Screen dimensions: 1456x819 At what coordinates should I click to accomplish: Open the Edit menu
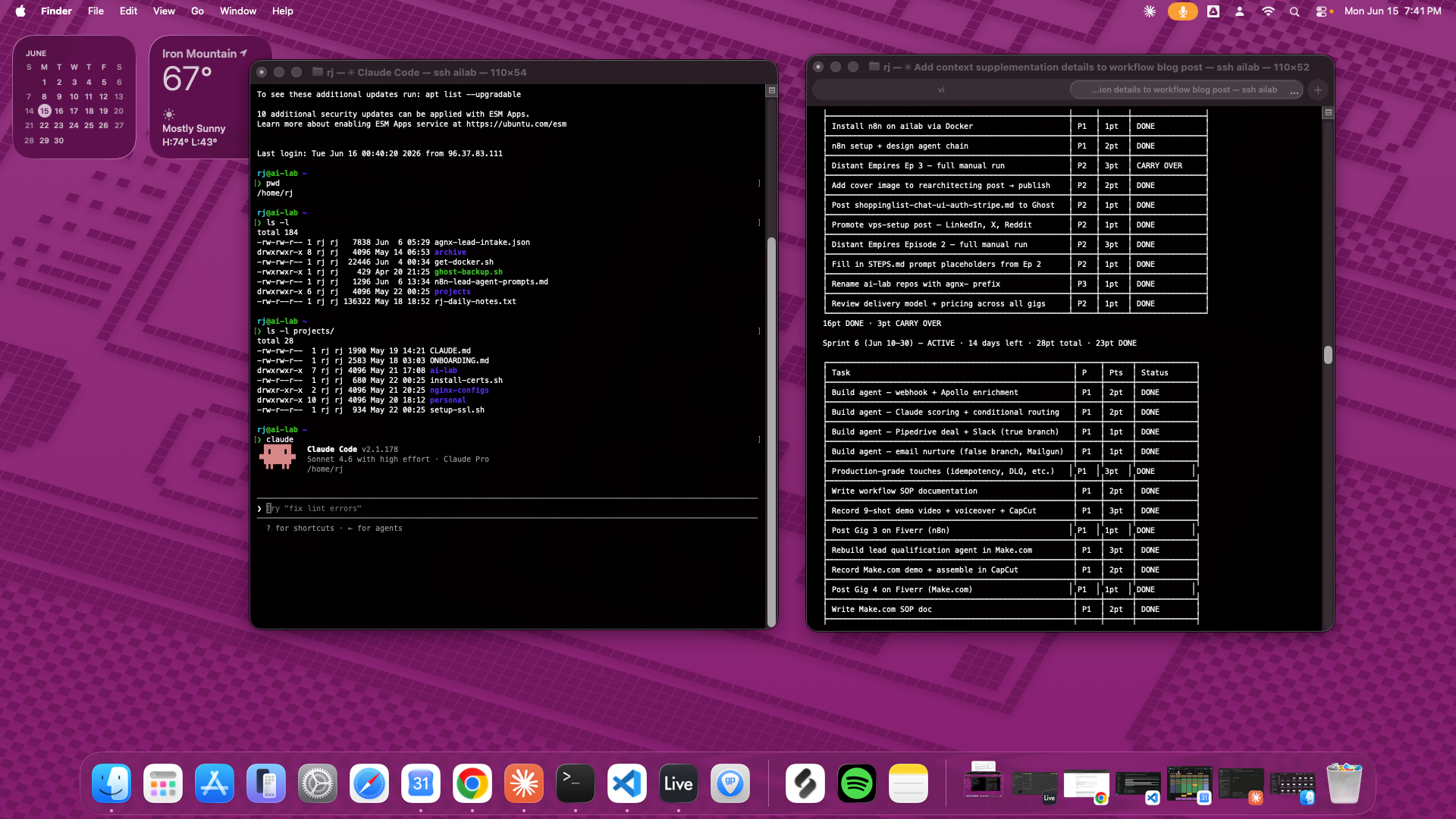click(x=128, y=11)
